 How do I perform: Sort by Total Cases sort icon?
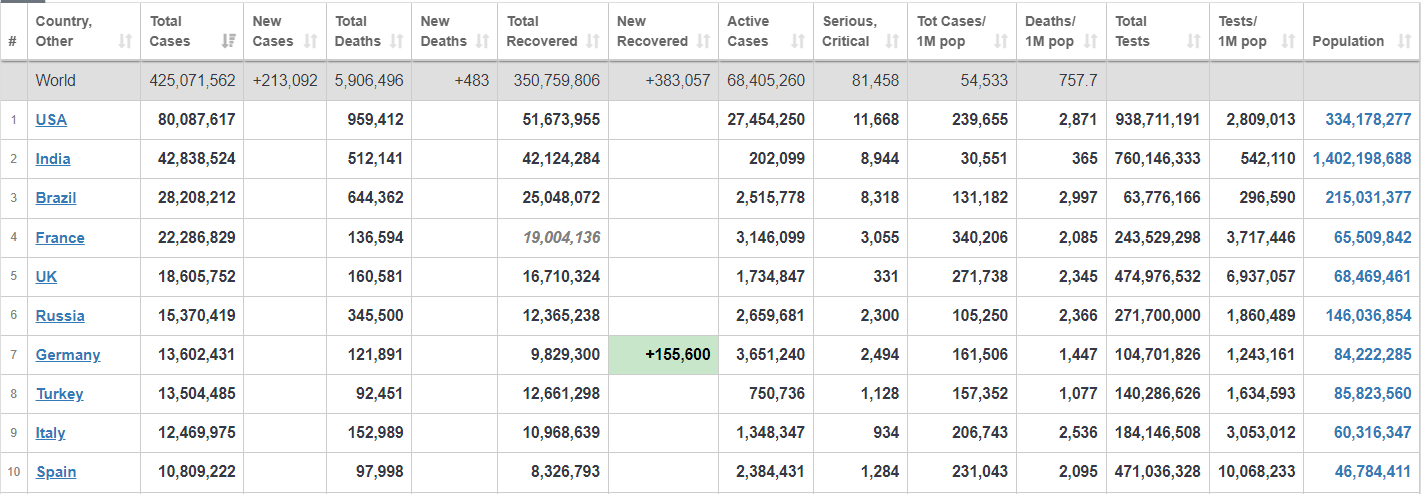point(227,41)
